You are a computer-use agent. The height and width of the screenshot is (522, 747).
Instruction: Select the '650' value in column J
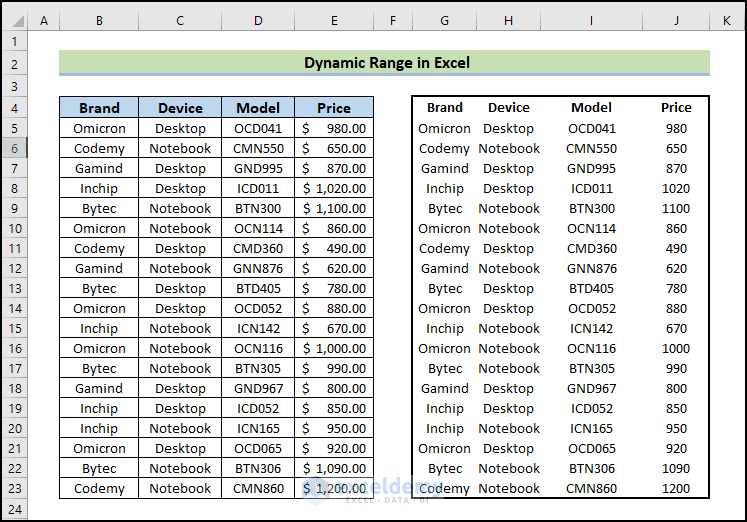coord(676,148)
